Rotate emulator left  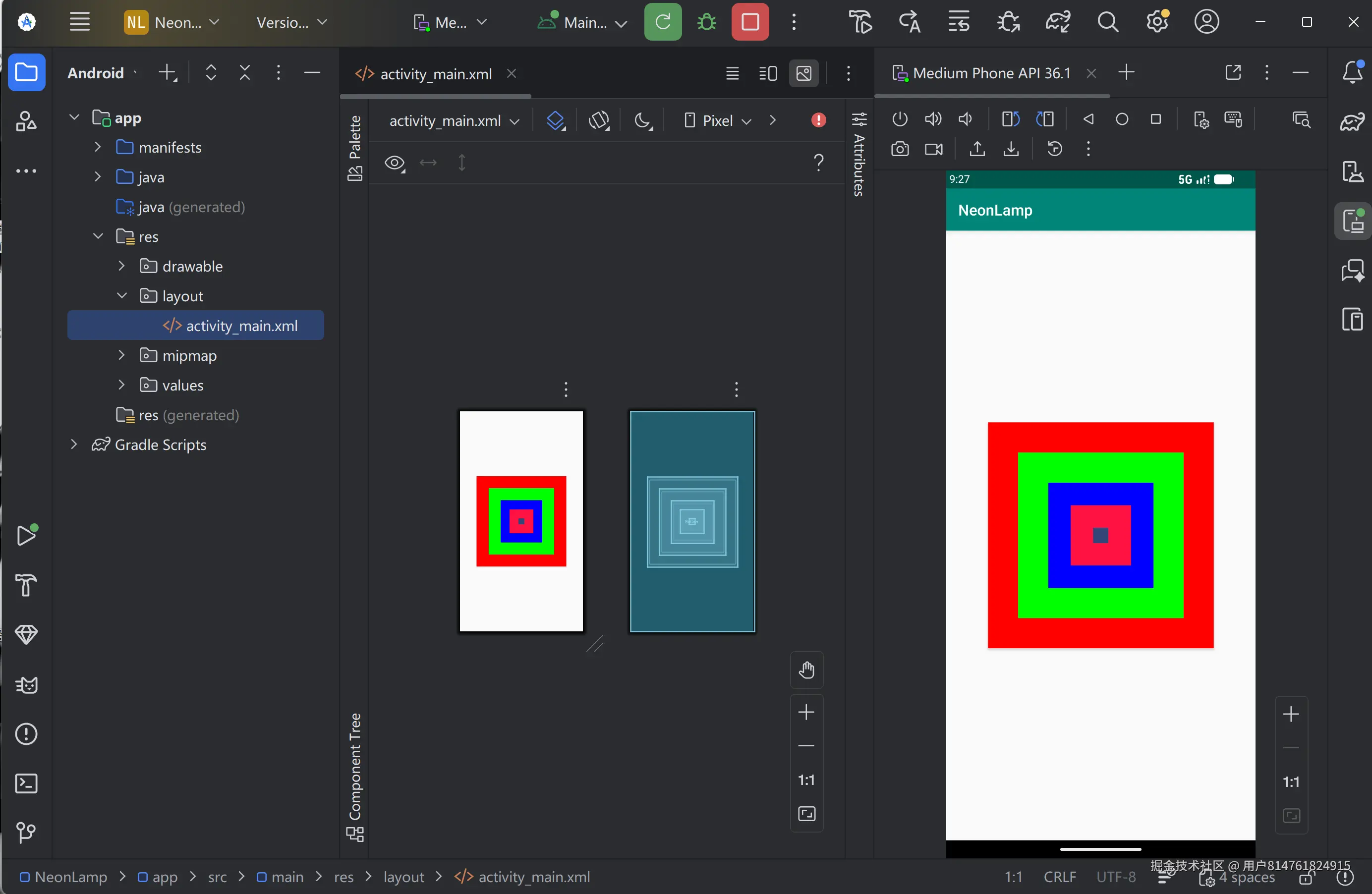pos(1011,119)
